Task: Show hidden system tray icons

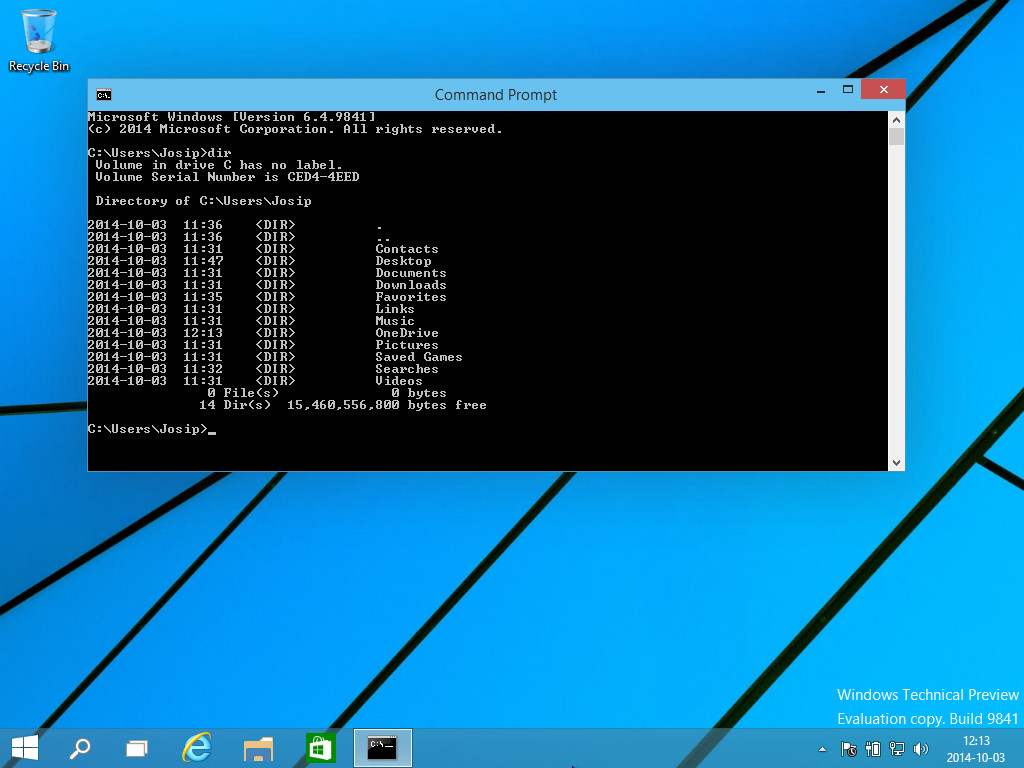Action: (823, 748)
